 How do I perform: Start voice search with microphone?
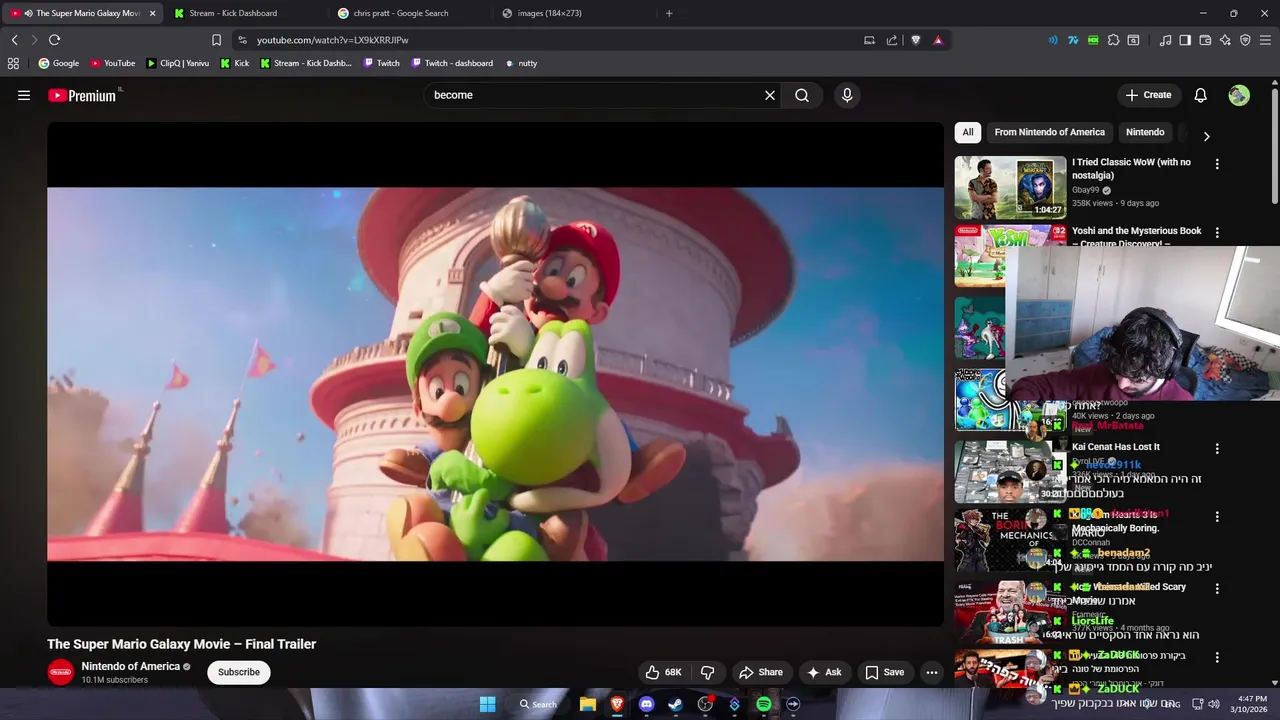coord(847,95)
